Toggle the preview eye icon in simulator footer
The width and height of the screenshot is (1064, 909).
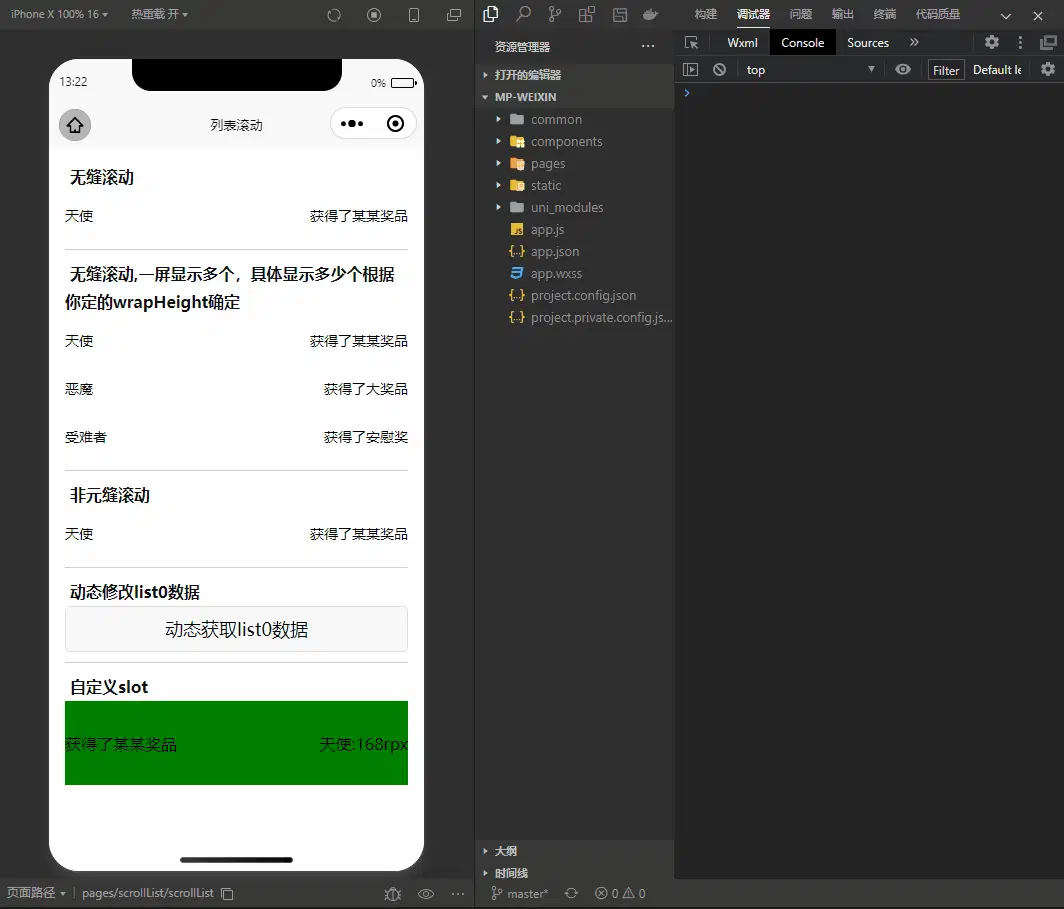pyautogui.click(x=426, y=893)
